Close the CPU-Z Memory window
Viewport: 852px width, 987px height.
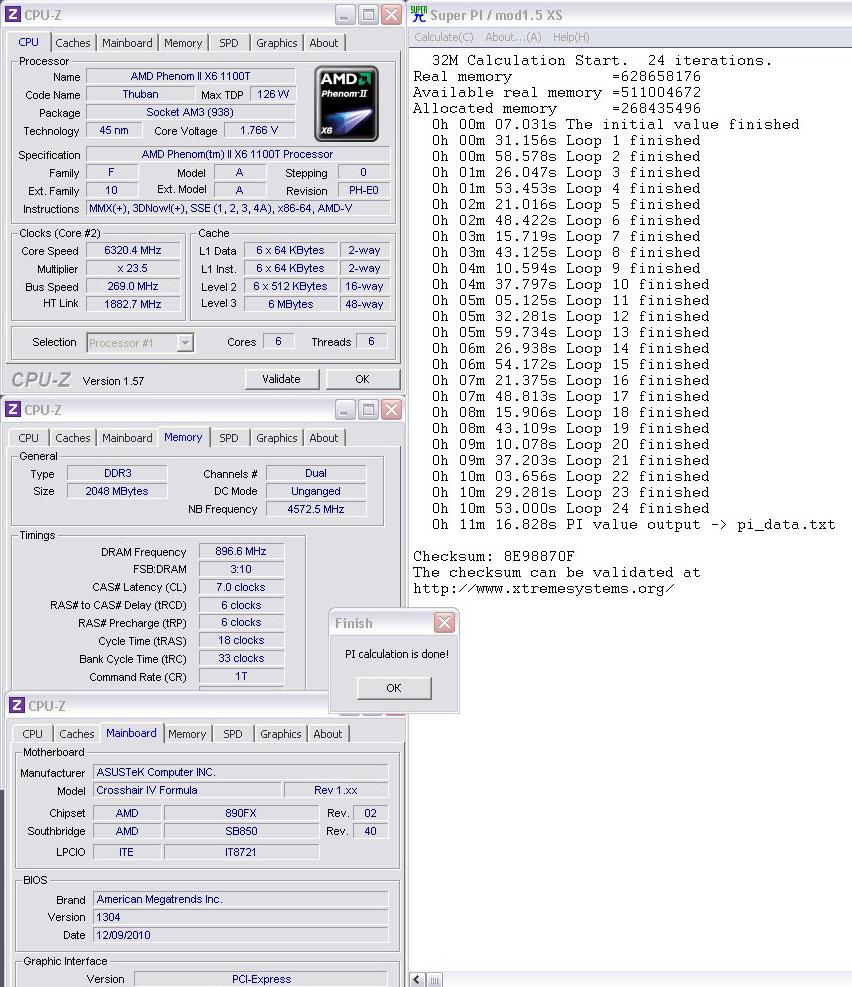coord(391,410)
